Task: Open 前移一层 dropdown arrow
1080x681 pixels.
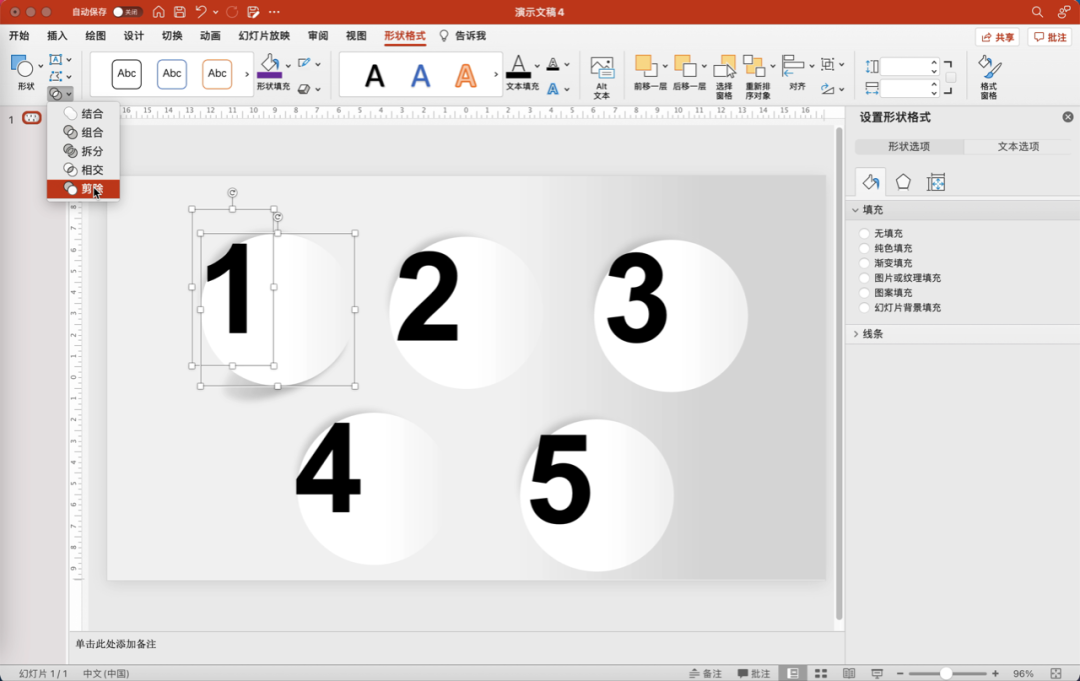Action: pyautogui.click(x=665, y=66)
